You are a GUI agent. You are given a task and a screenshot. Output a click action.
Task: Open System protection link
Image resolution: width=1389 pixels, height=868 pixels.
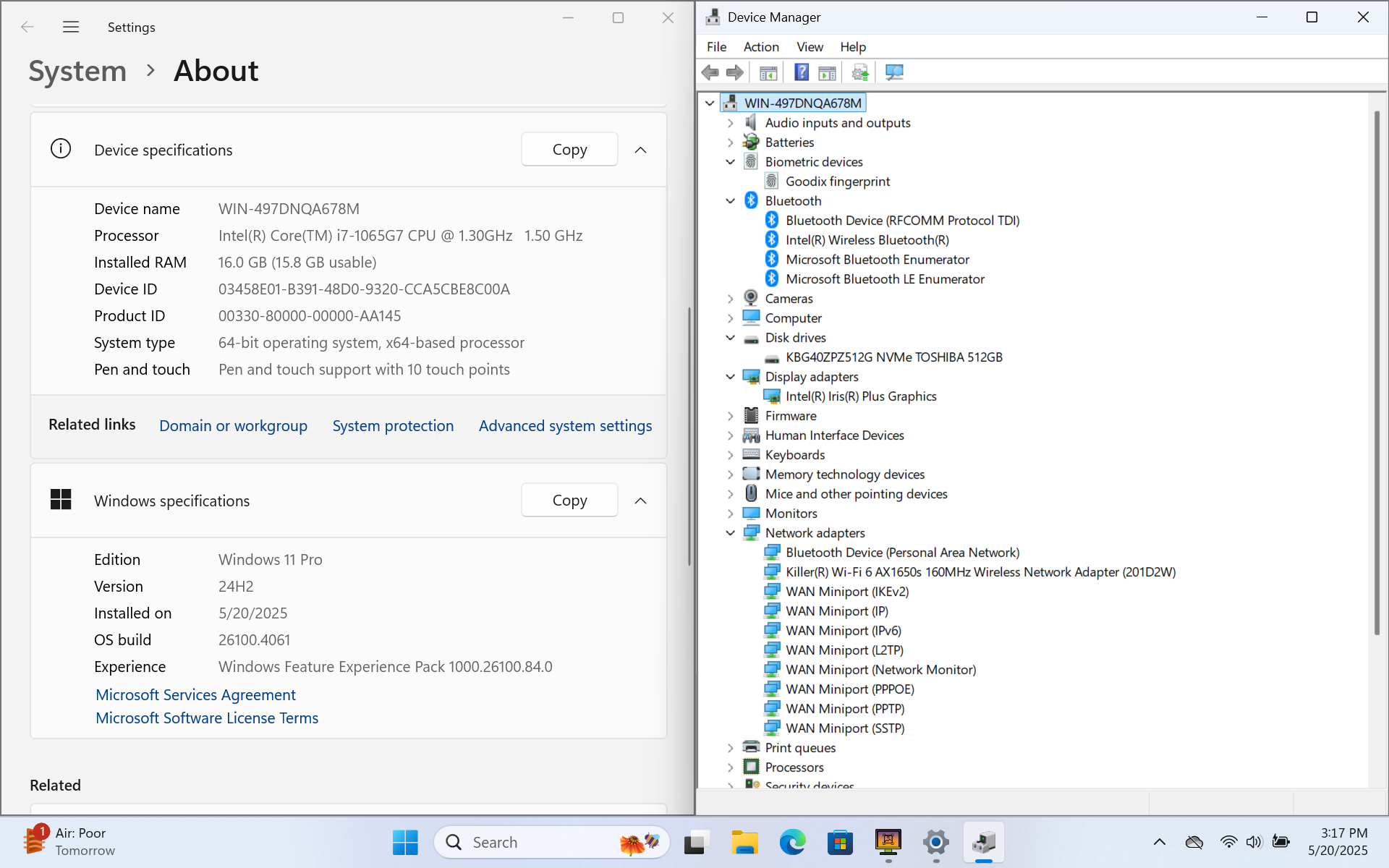click(x=393, y=425)
